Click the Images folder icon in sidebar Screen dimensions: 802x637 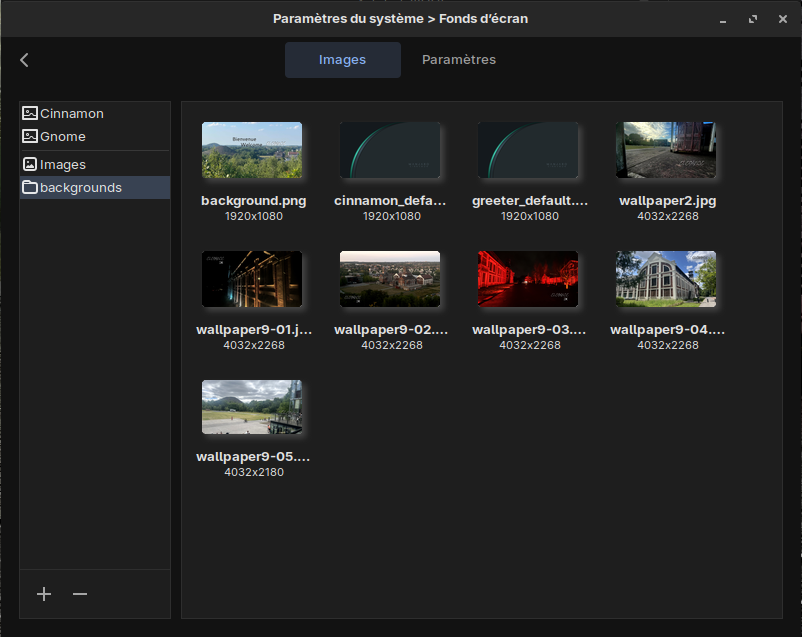(30, 164)
